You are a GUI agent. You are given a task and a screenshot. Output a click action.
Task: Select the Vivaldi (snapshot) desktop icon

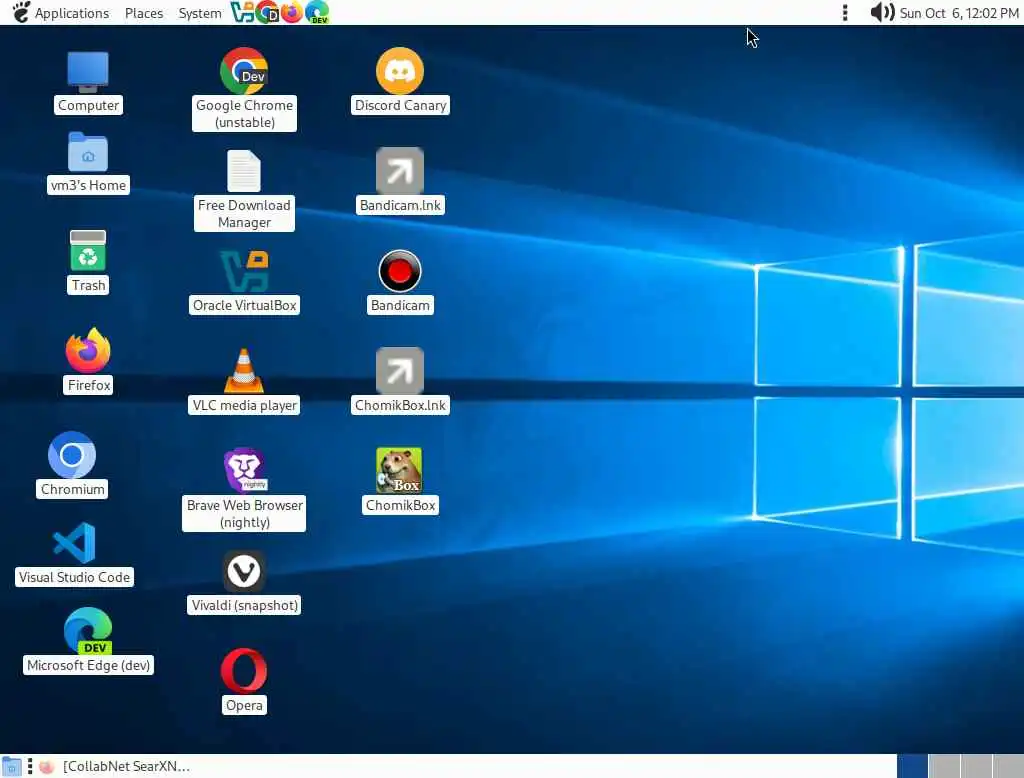tap(244, 572)
